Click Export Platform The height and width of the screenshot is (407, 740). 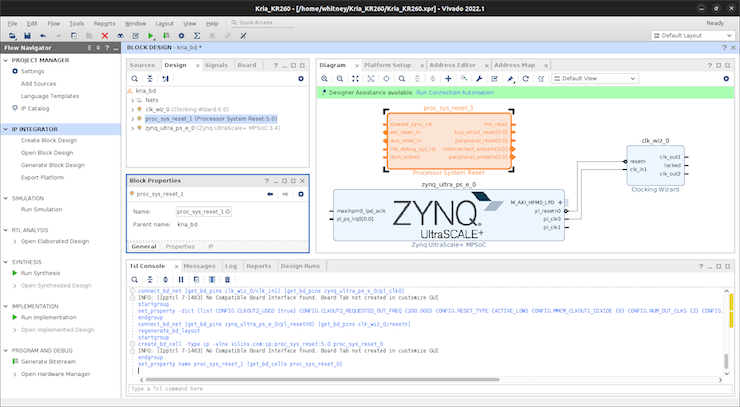42,178
